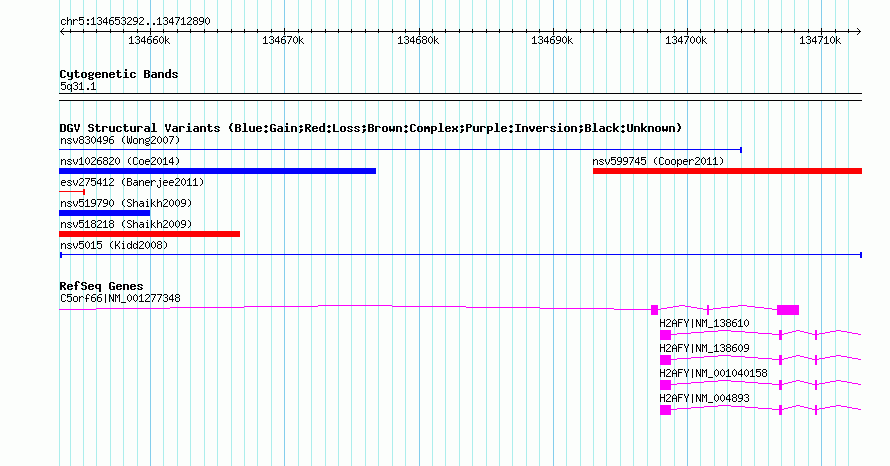
Task: Click the first exon box of H2AFY NM_138610
Action: [x=665, y=335]
